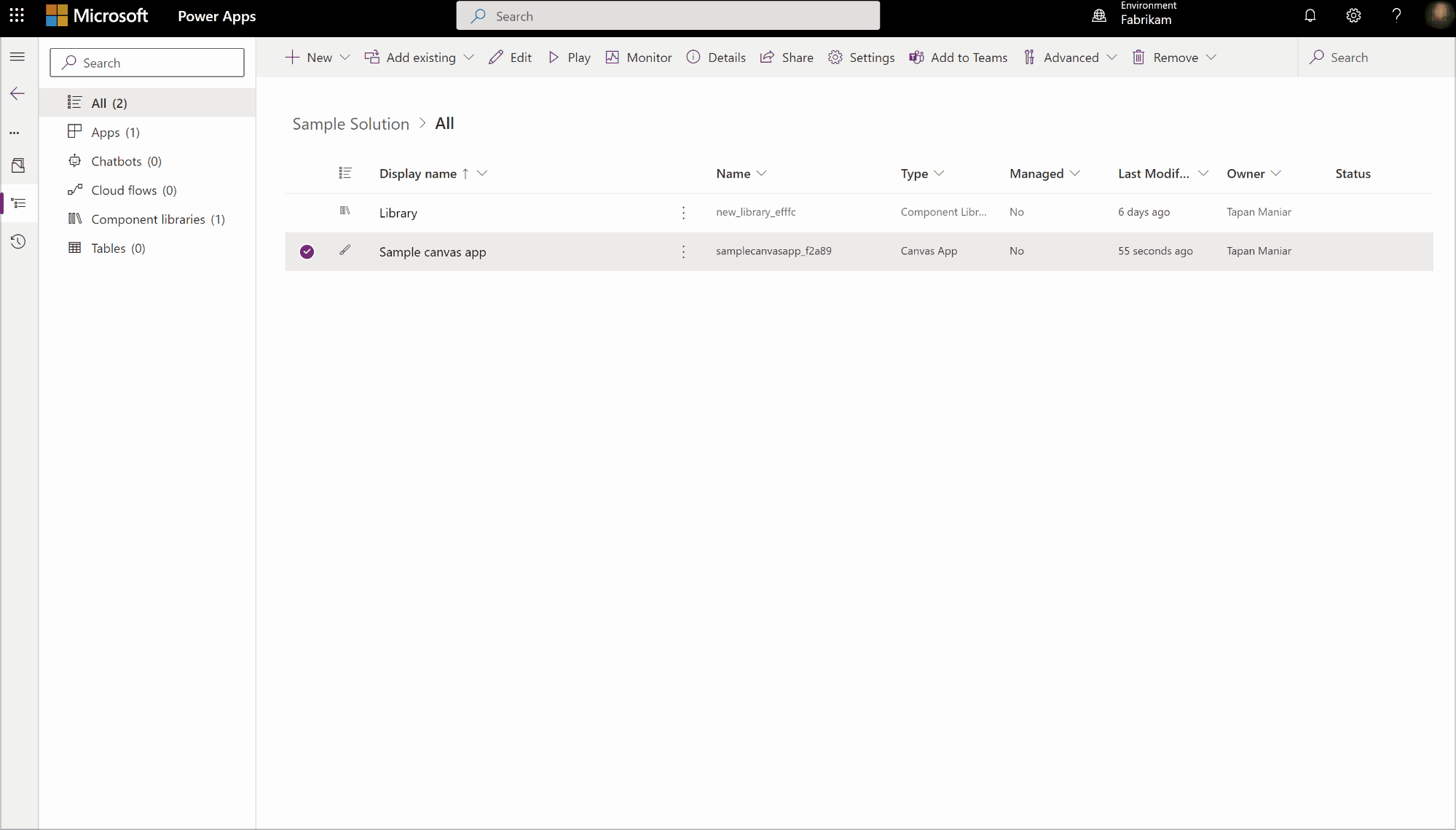
Task: Click Play button for Sample canvas app
Action: tap(570, 57)
